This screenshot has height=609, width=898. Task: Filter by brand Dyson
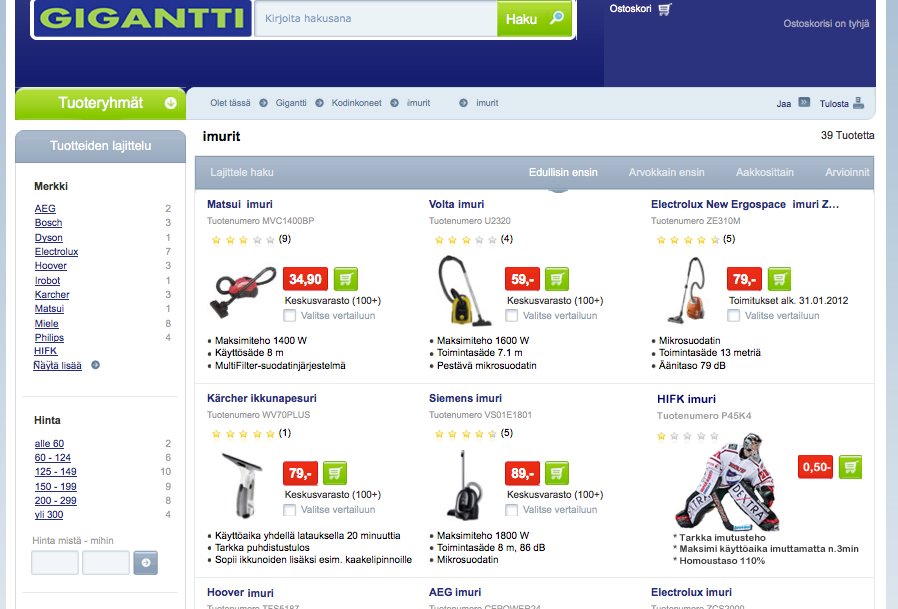[x=49, y=238]
